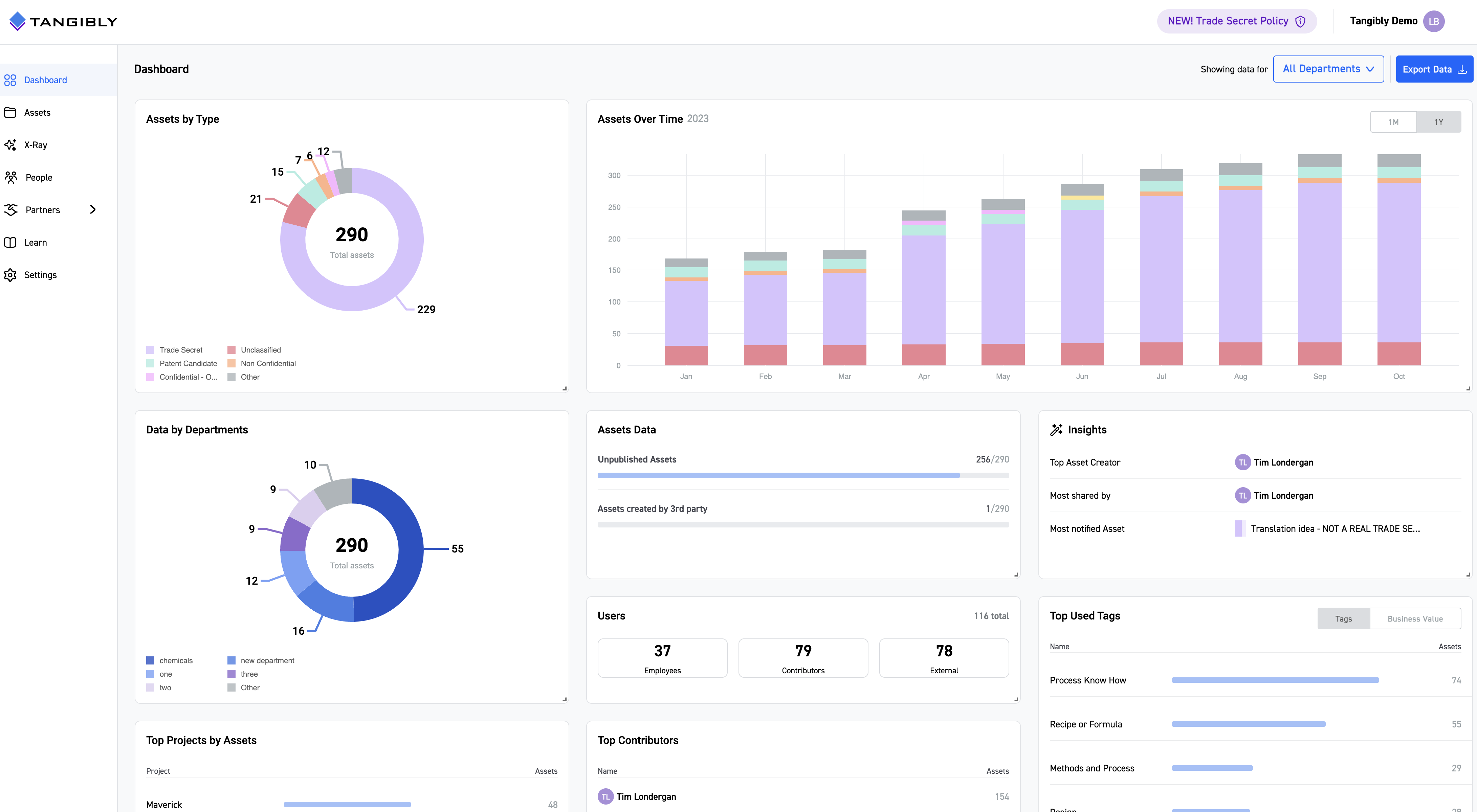The image size is (1477, 812).
Task: Toggle the 'three' department legend swatch
Action: (x=232, y=675)
